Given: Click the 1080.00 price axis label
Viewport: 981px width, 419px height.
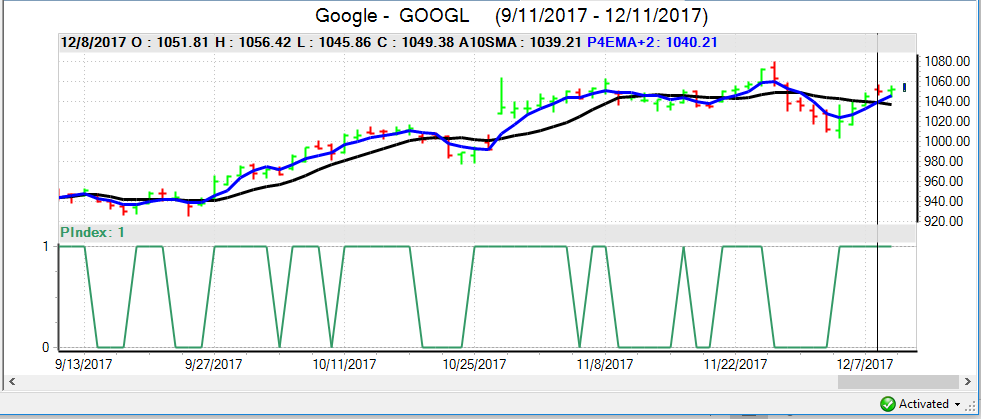Looking at the screenshot, I should point(945,61).
